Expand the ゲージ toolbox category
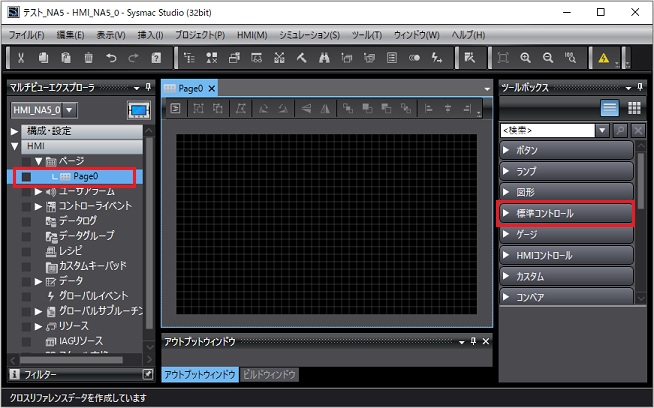This screenshot has height=408, width=654. tap(566, 234)
